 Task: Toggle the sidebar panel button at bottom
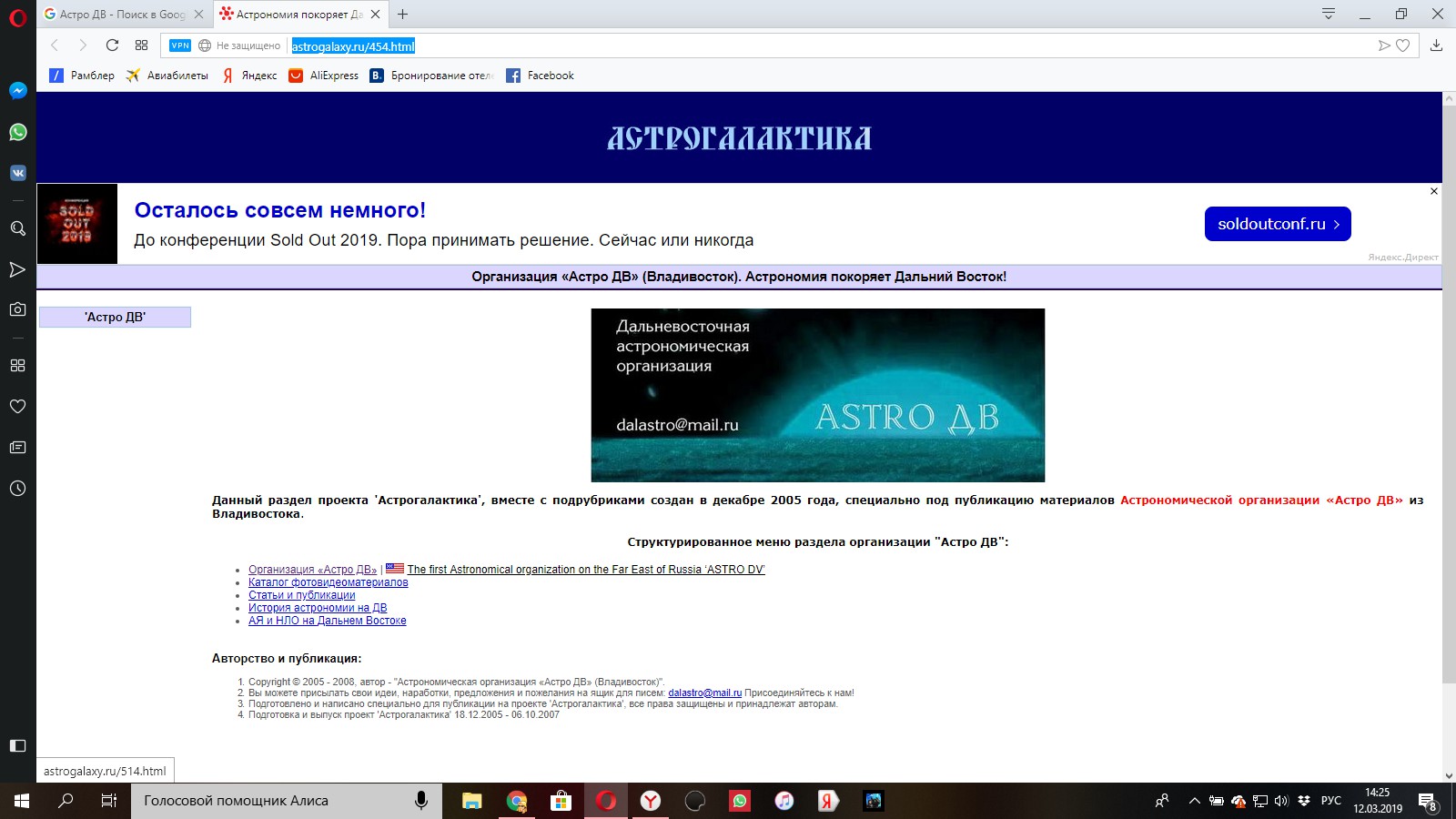(17, 745)
